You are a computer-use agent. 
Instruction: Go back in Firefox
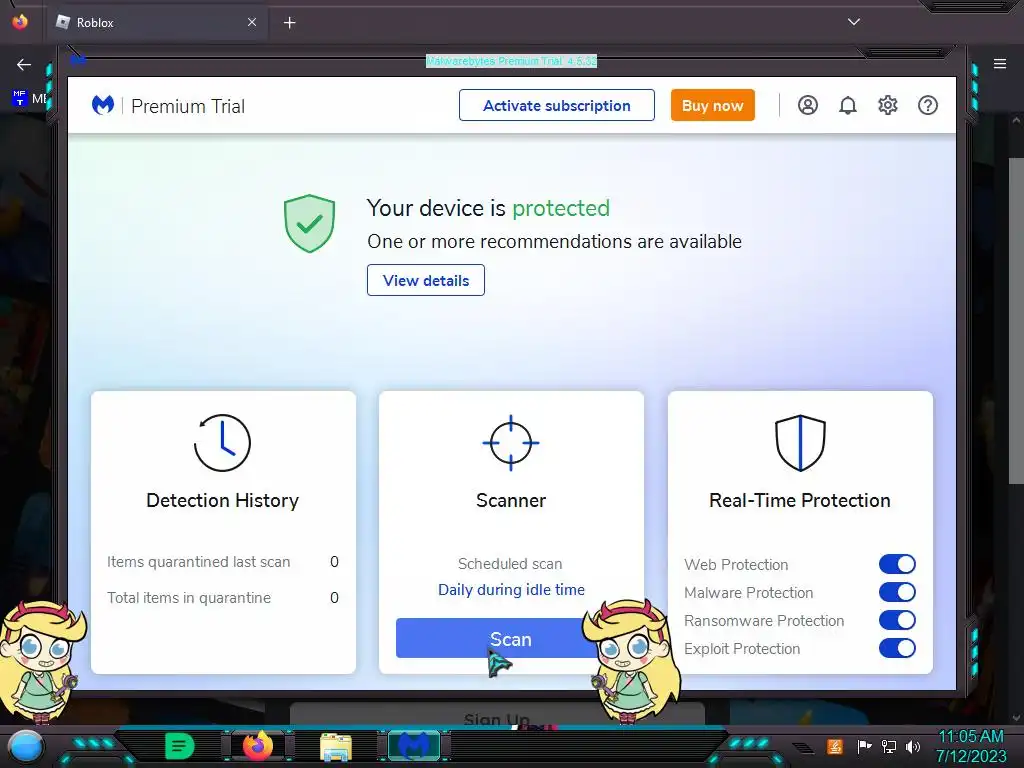pyautogui.click(x=24, y=64)
